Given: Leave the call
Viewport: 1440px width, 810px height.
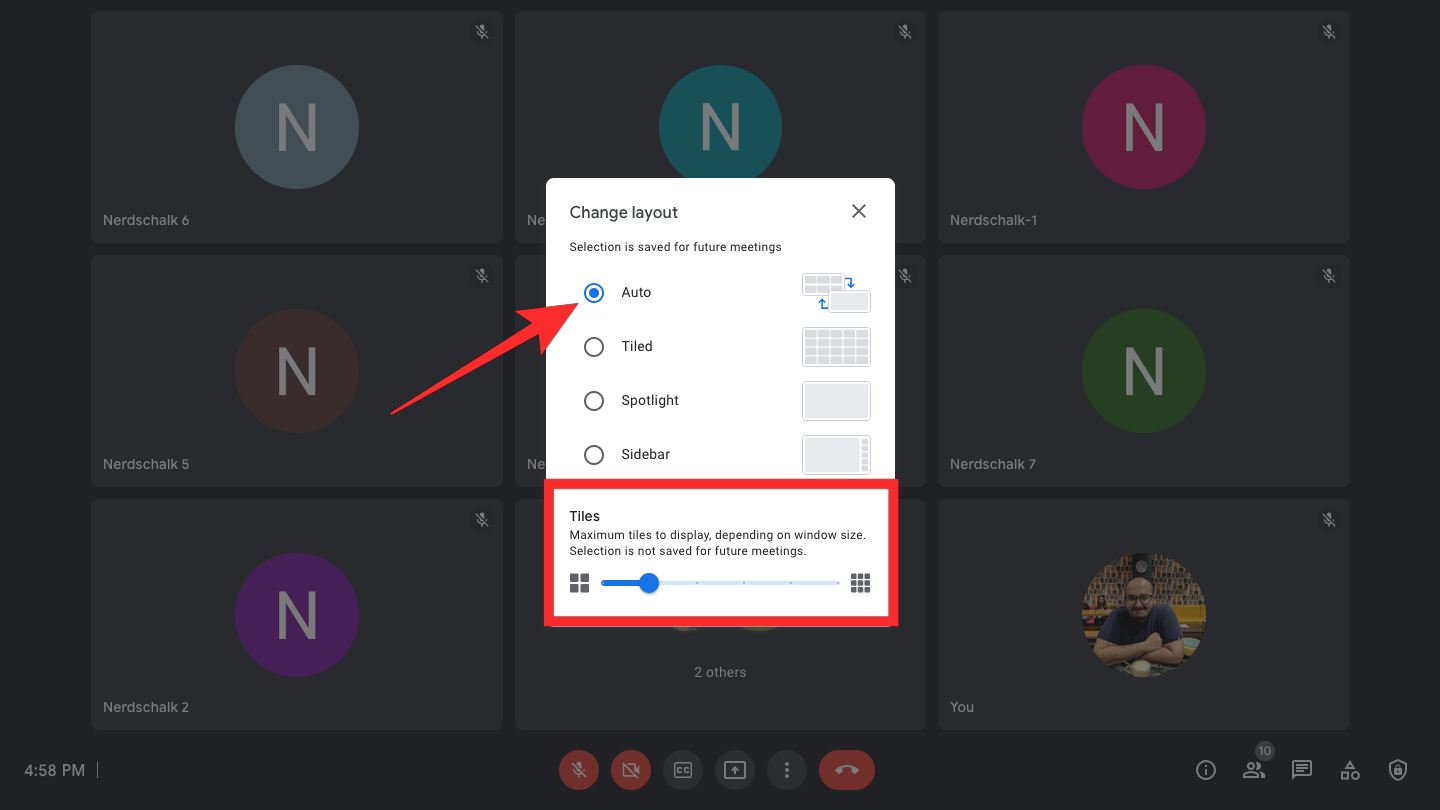Looking at the screenshot, I should coord(846,770).
